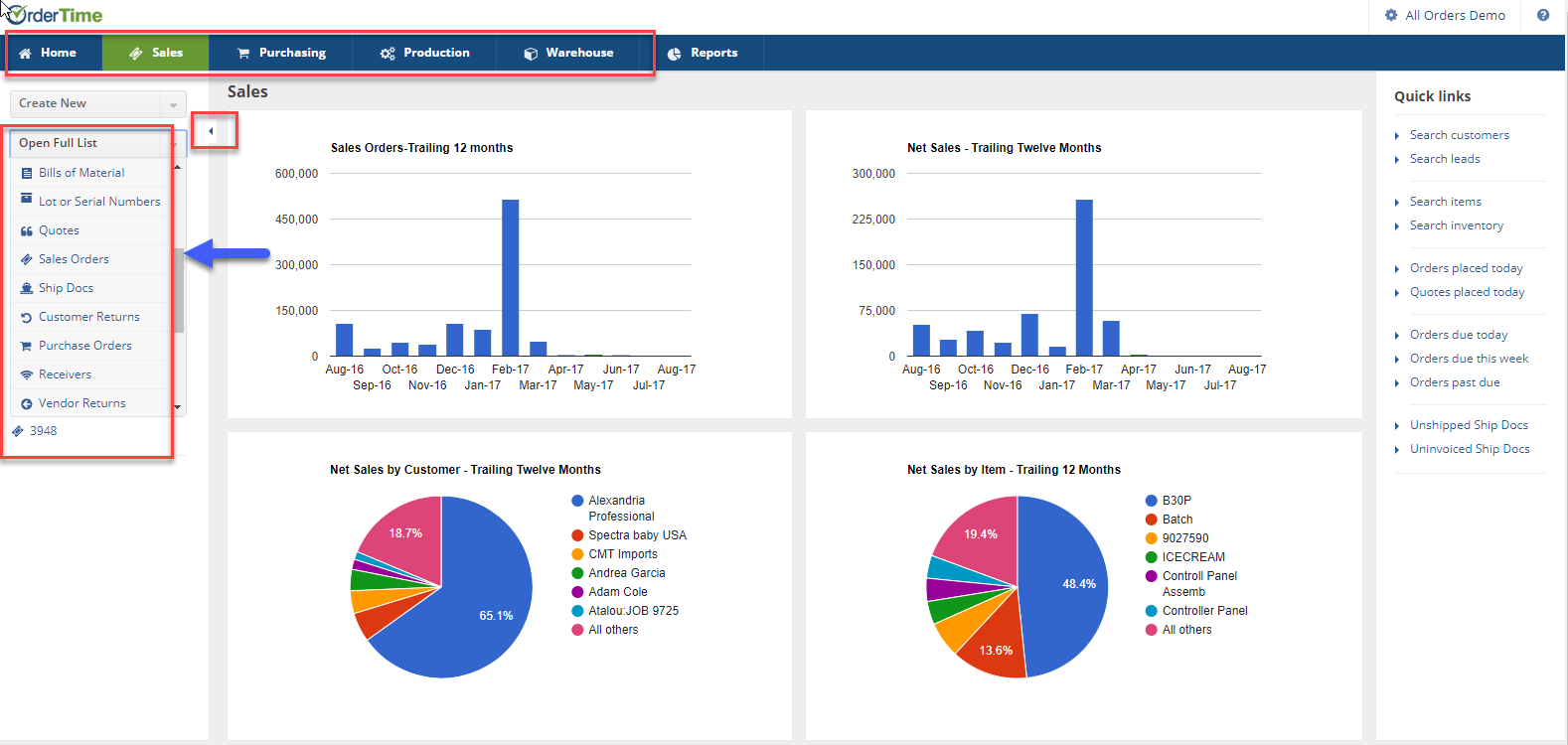The width and height of the screenshot is (1568, 745).
Task: Show Orders due today
Action: click(1459, 335)
